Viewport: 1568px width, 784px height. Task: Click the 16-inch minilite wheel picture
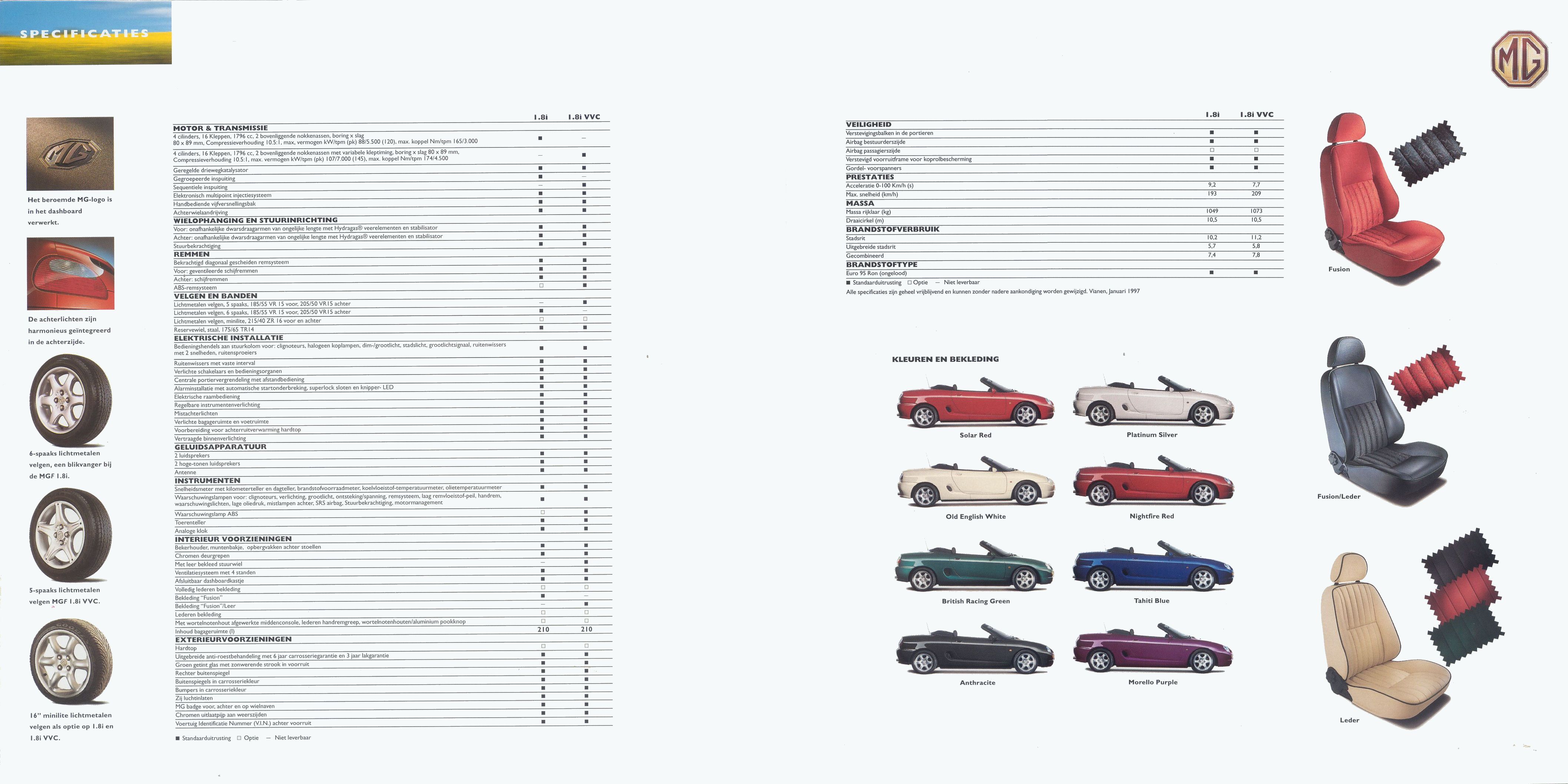point(71,662)
